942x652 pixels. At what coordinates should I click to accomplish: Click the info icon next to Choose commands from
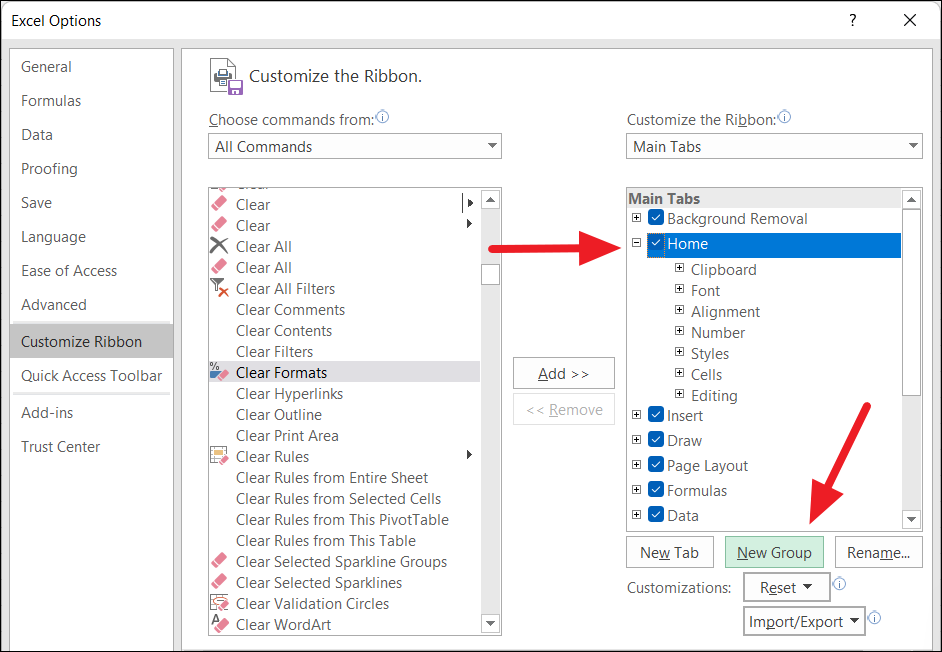pos(382,117)
